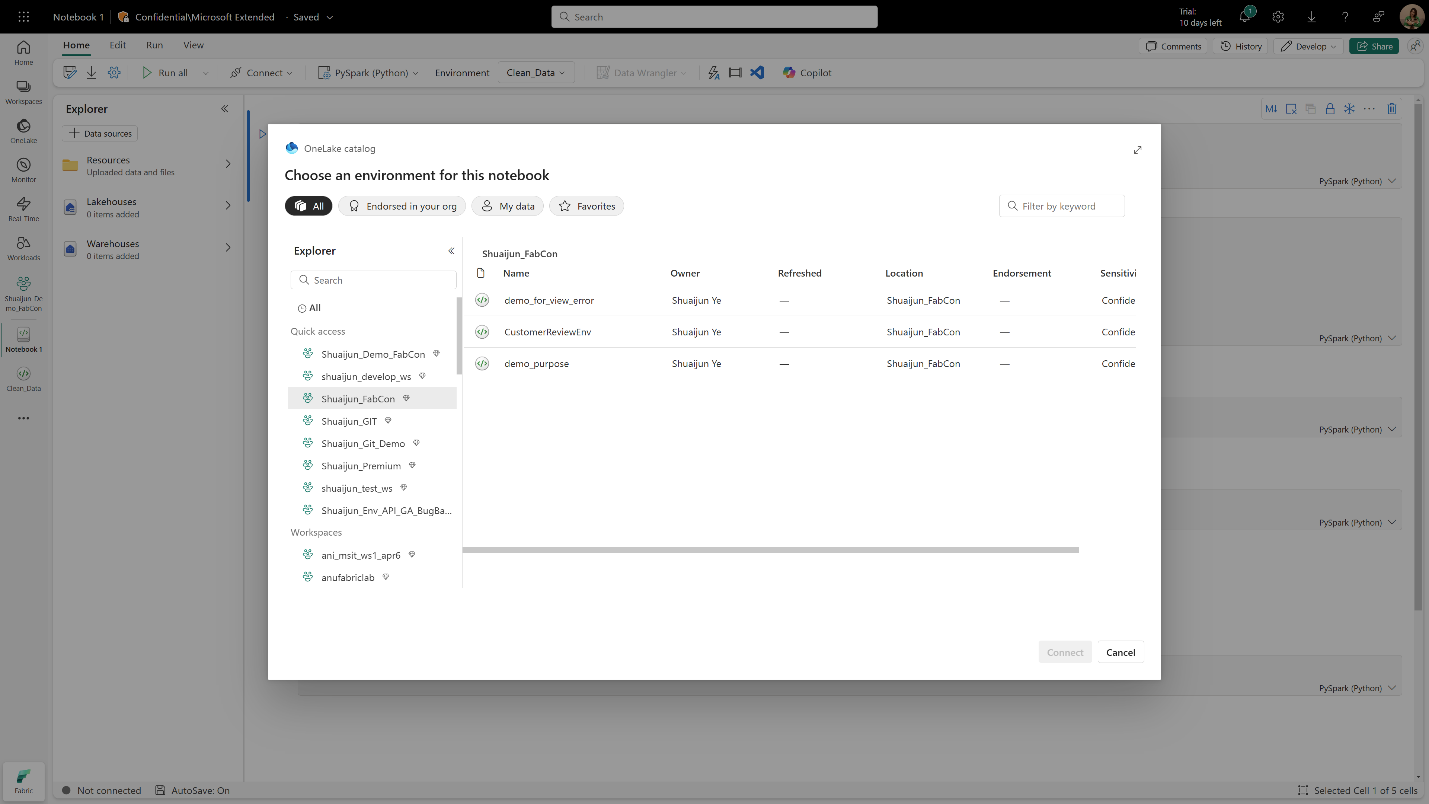The image size is (1429, 804).
Task: Freeze the cell with snowflake icon
Action: (1349, 109)
